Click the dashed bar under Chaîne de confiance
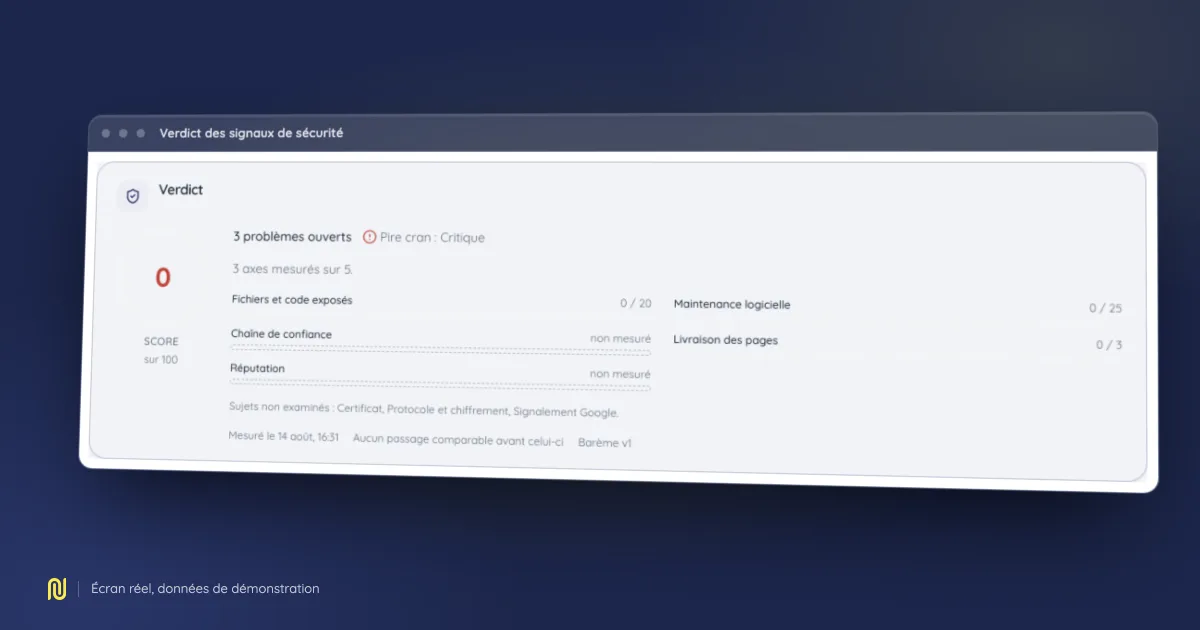 (441, 351)
